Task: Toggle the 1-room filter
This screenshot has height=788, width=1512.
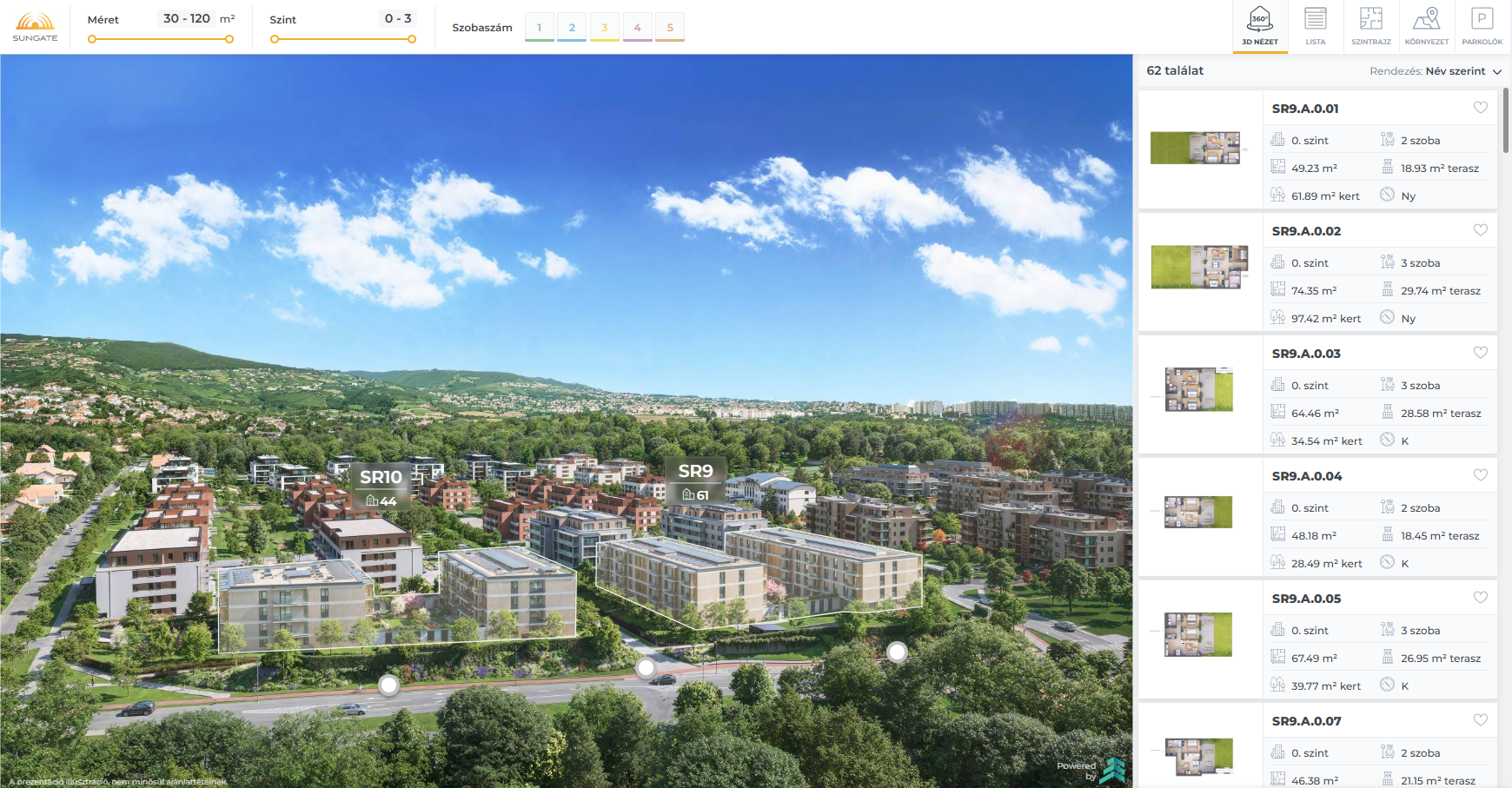Action: click(x=539, y=28)
